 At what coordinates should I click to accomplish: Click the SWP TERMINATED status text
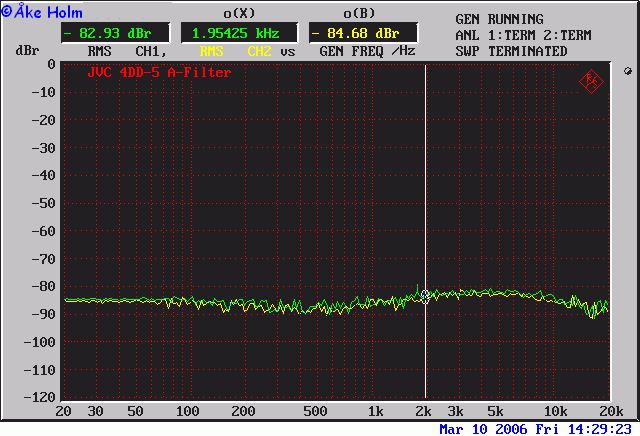click(x=511, y=51)
